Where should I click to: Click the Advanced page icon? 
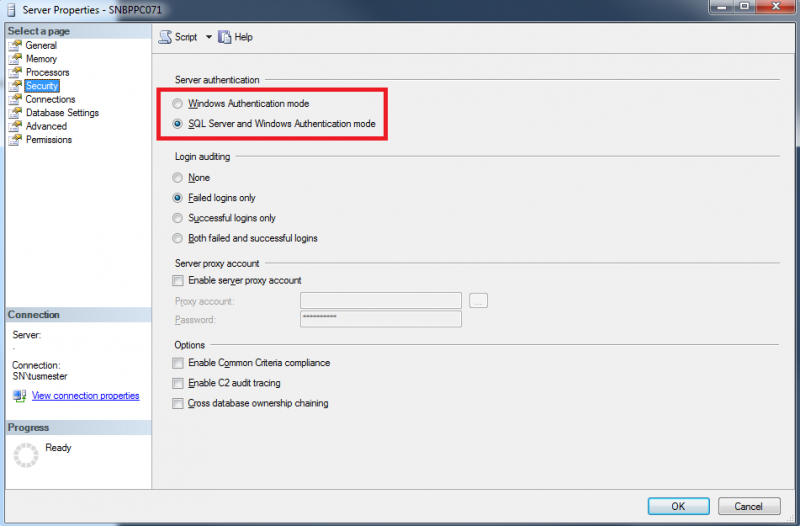pos(16,126)
